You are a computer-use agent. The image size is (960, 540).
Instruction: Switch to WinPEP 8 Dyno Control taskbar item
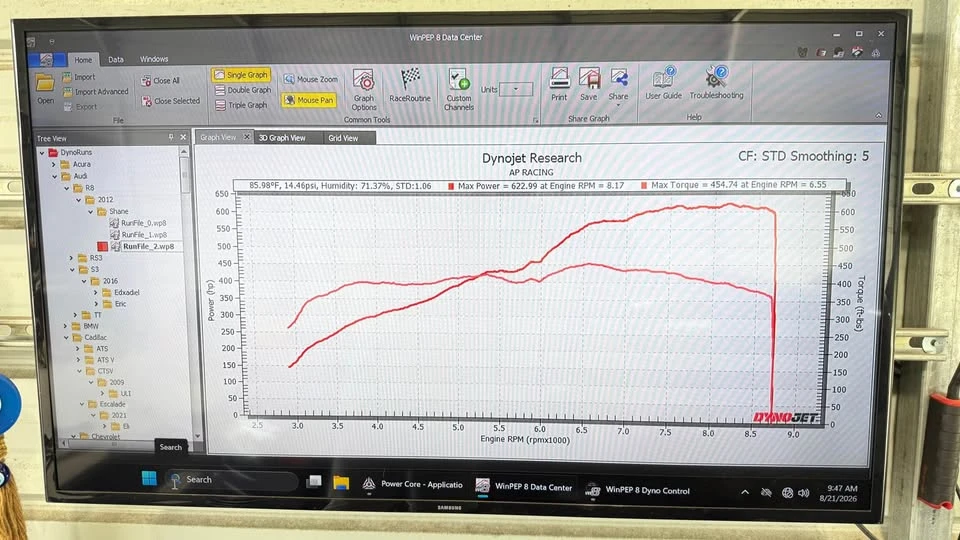point(637,490)
